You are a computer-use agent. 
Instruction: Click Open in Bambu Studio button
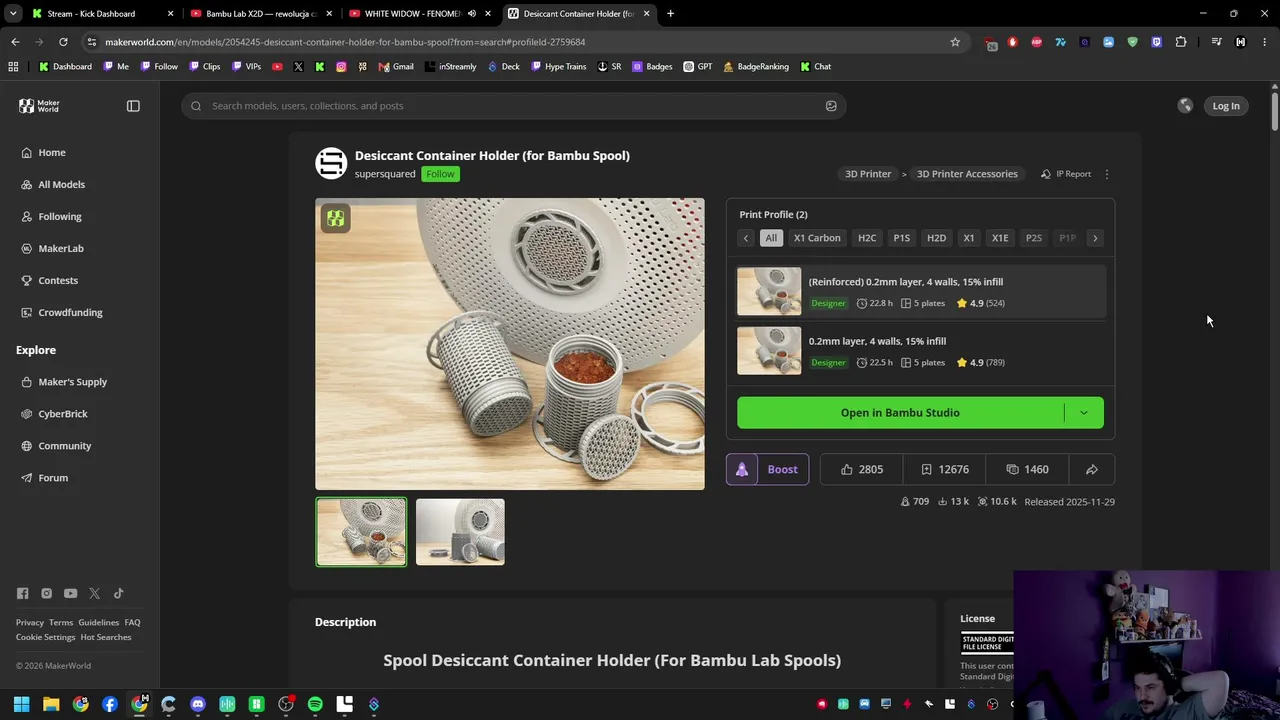coord(900,413)
